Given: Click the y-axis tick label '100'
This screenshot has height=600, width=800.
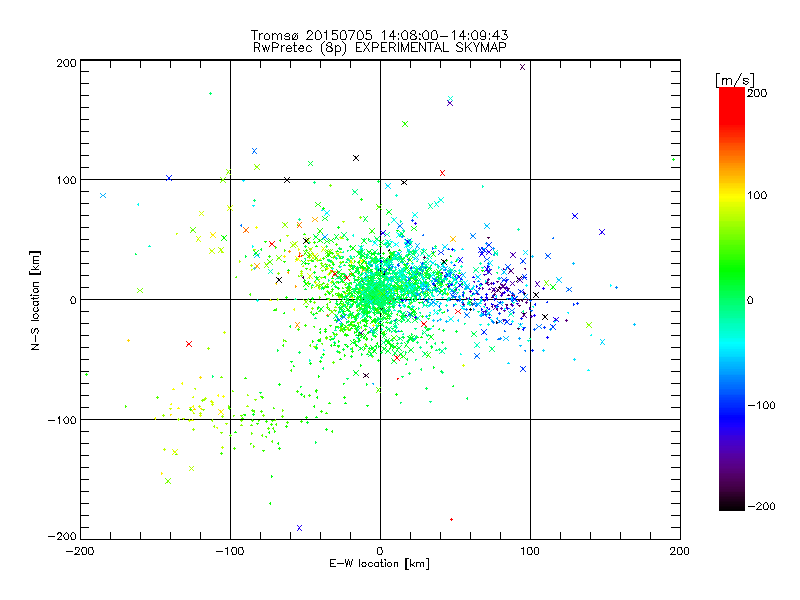Looking at the screenshot, I should (67, 181).
